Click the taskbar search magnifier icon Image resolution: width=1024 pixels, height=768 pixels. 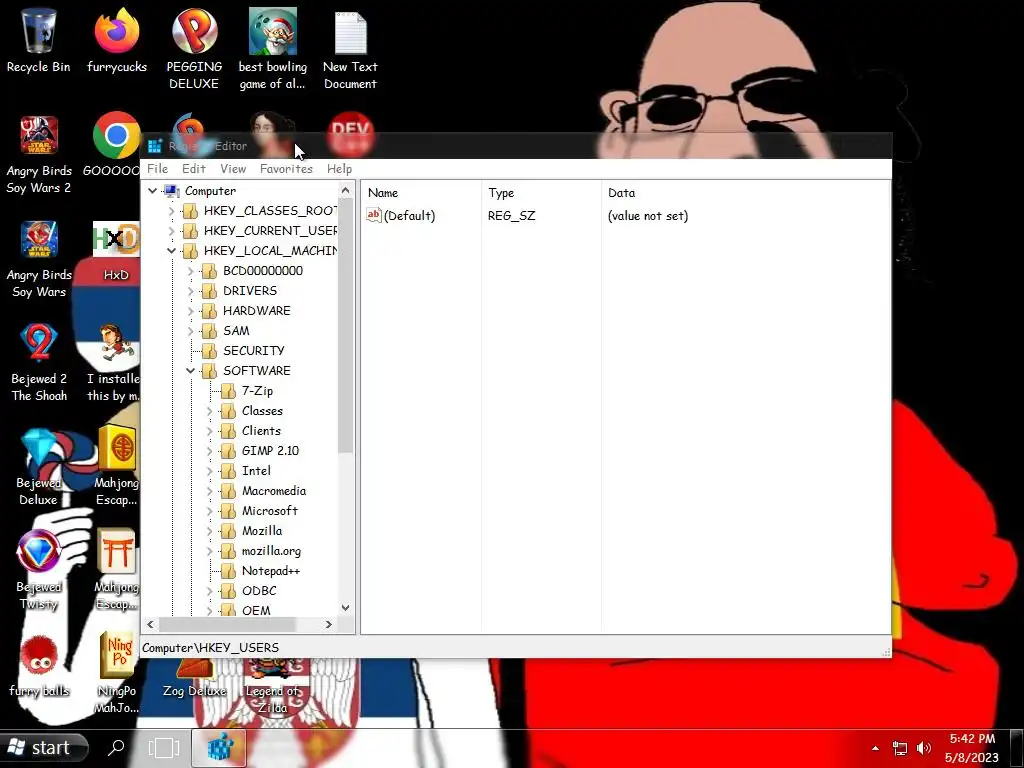[x=116, y=747]
